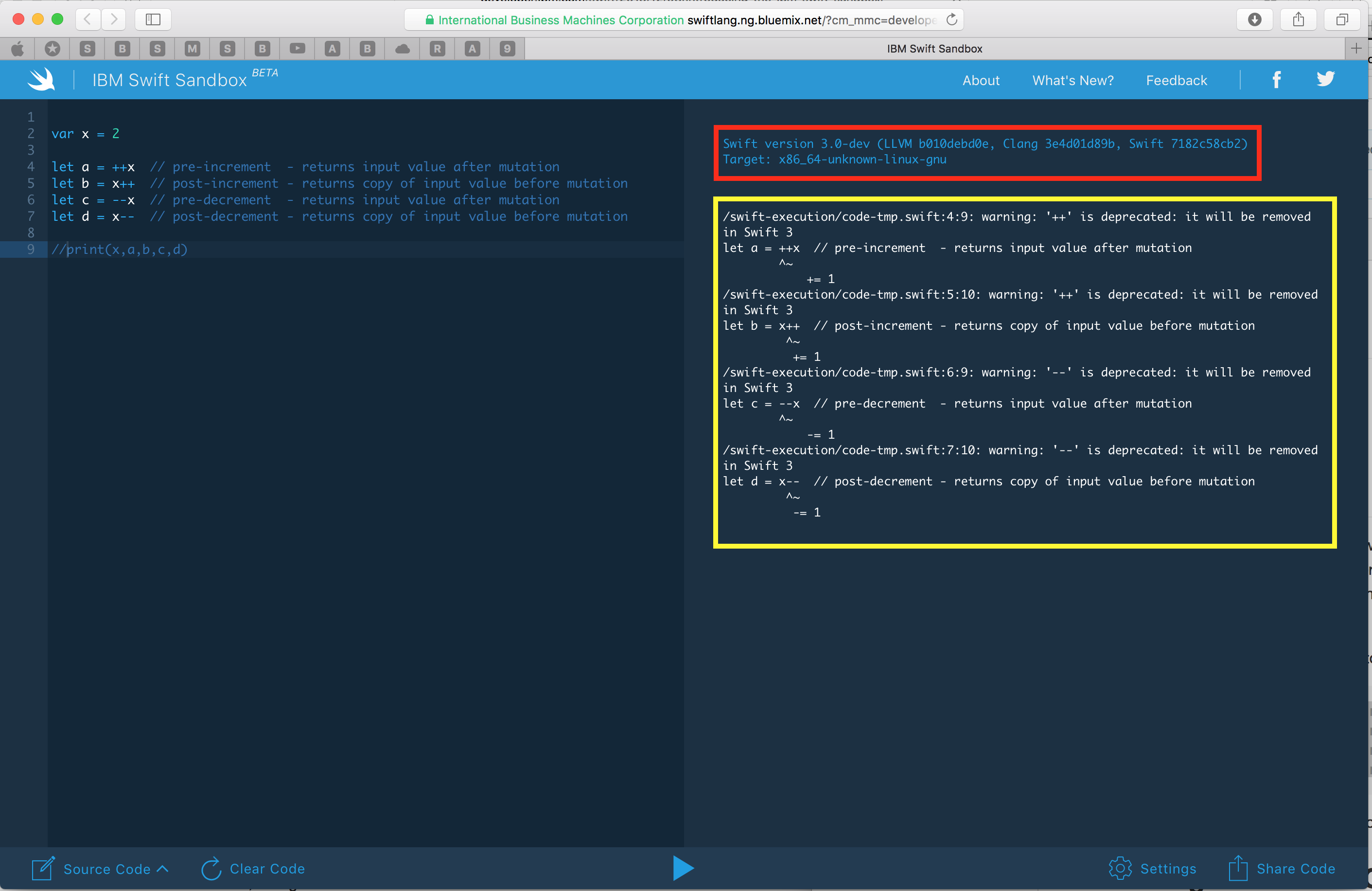The height and width of the screenshot is (891, 1372).
Task: Click the Swift bird logo
Action: (x=41, y=80)
